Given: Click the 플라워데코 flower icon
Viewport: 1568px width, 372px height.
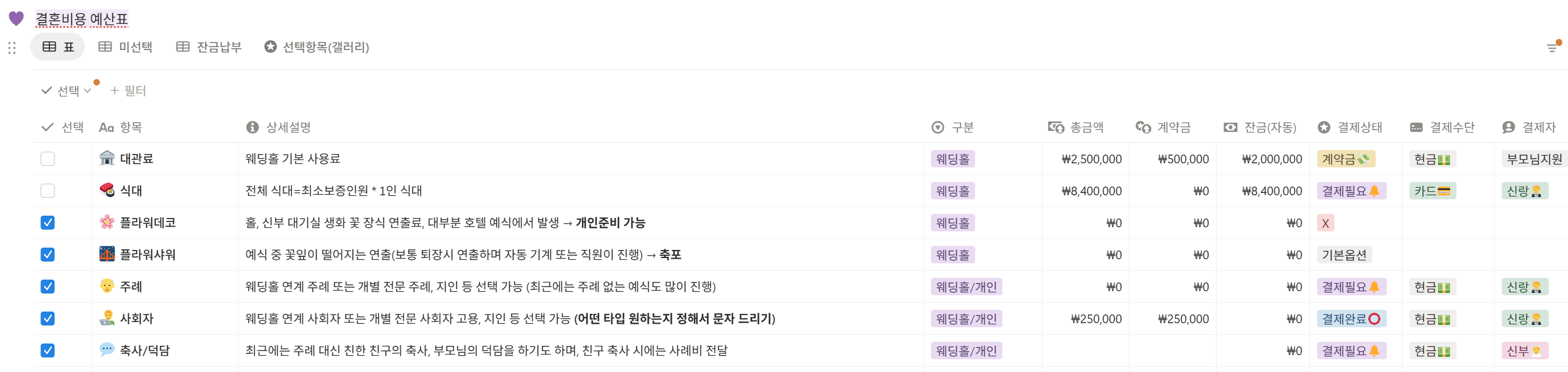Looking at the screenshot, I should [107, 222].
